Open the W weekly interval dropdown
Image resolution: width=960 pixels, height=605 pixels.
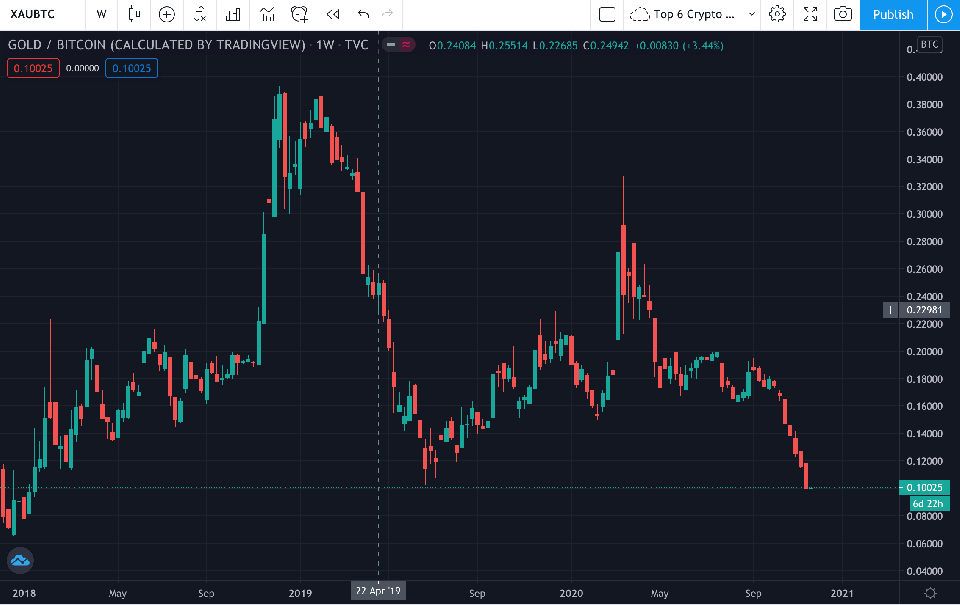pyautogui.click(x=101, y=14)
